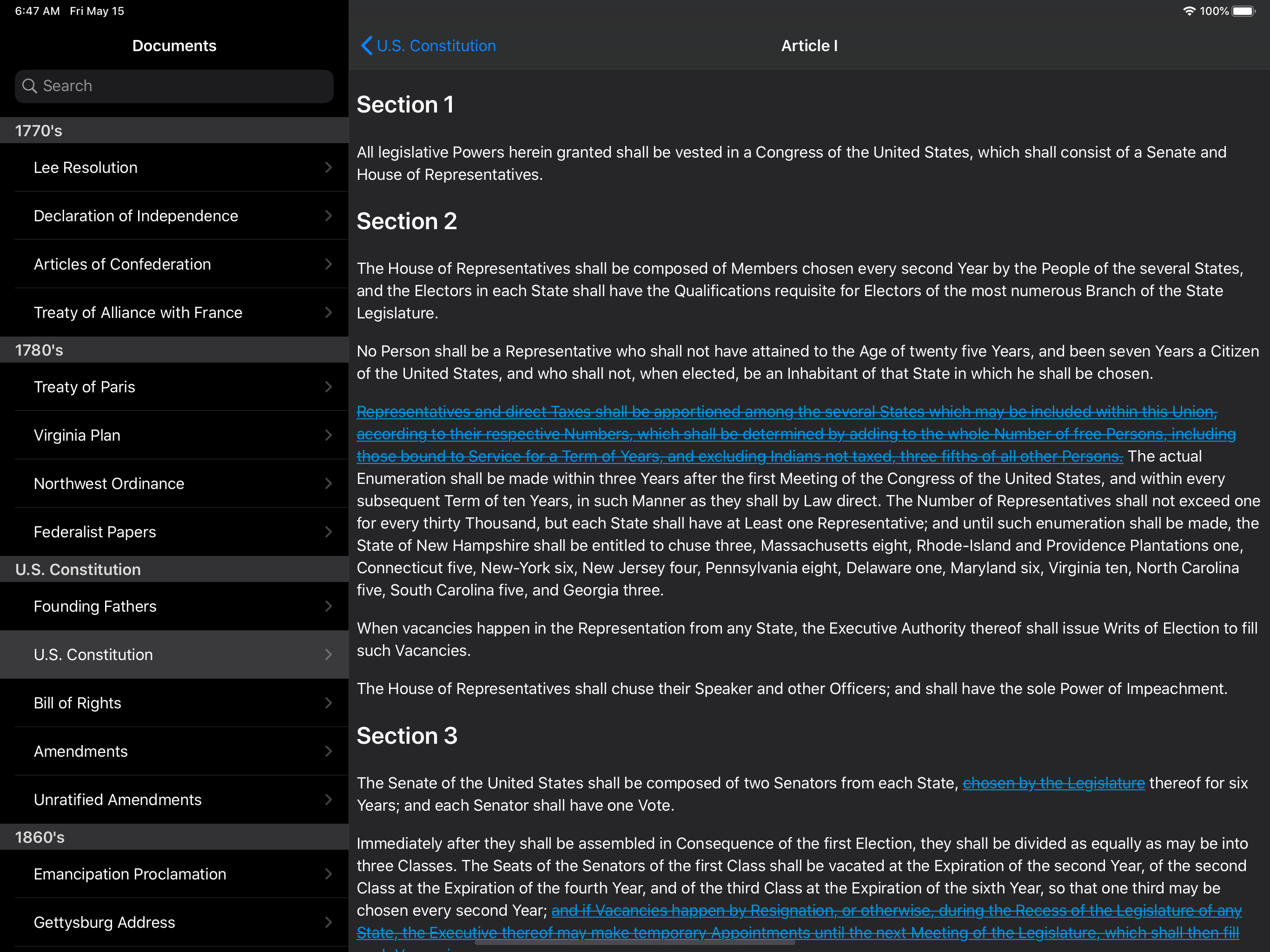Tap chevron beside Virginia Plan
This screenshot has height=952, width=1270.
(x=328, y=435)
